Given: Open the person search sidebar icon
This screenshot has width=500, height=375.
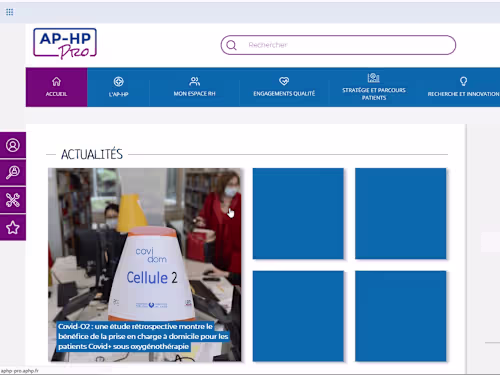Looking at the screenshot, I should click(13, 173).
